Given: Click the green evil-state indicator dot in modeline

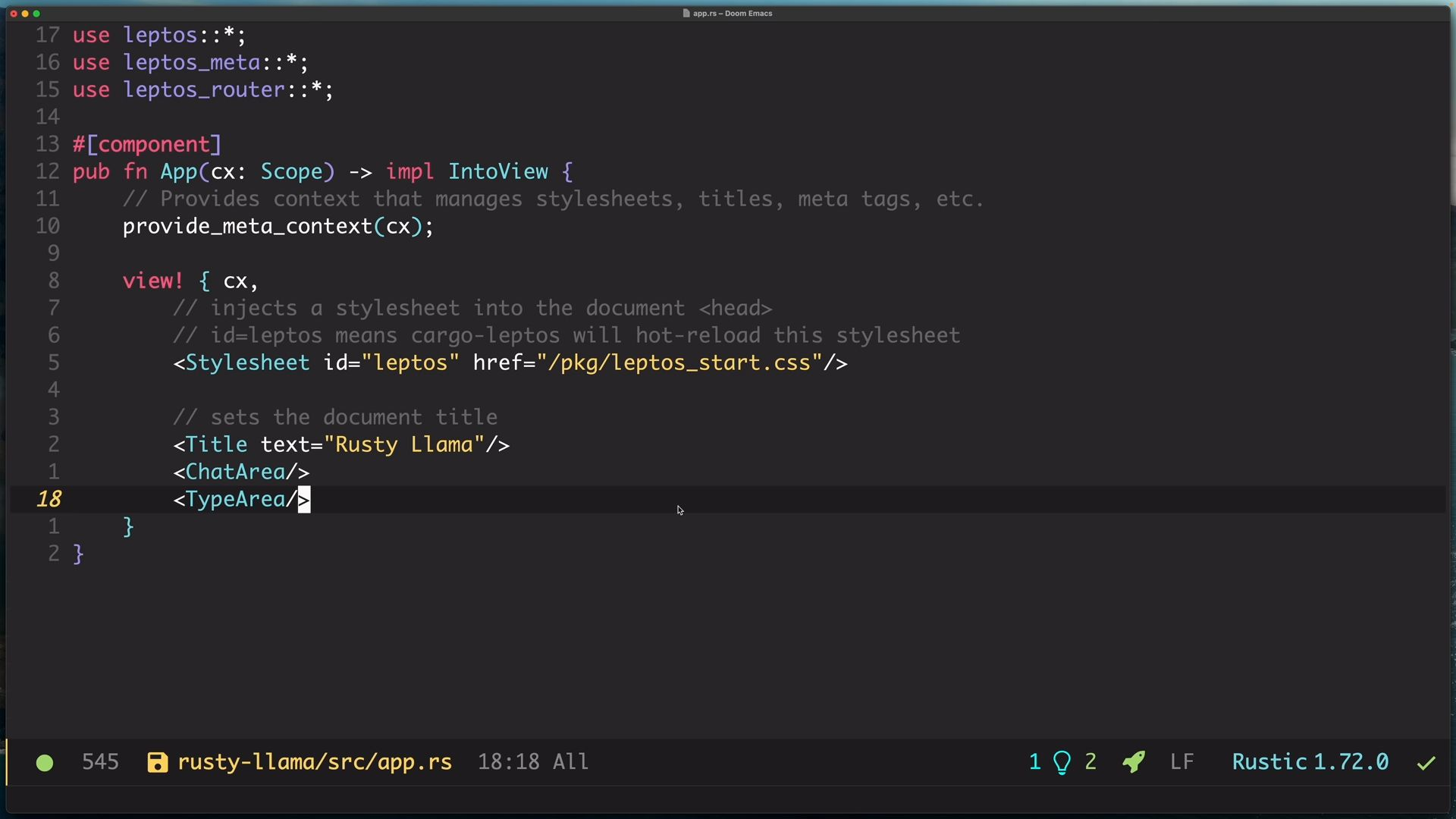Looking at the screenshot, I should tap(45, 763).
